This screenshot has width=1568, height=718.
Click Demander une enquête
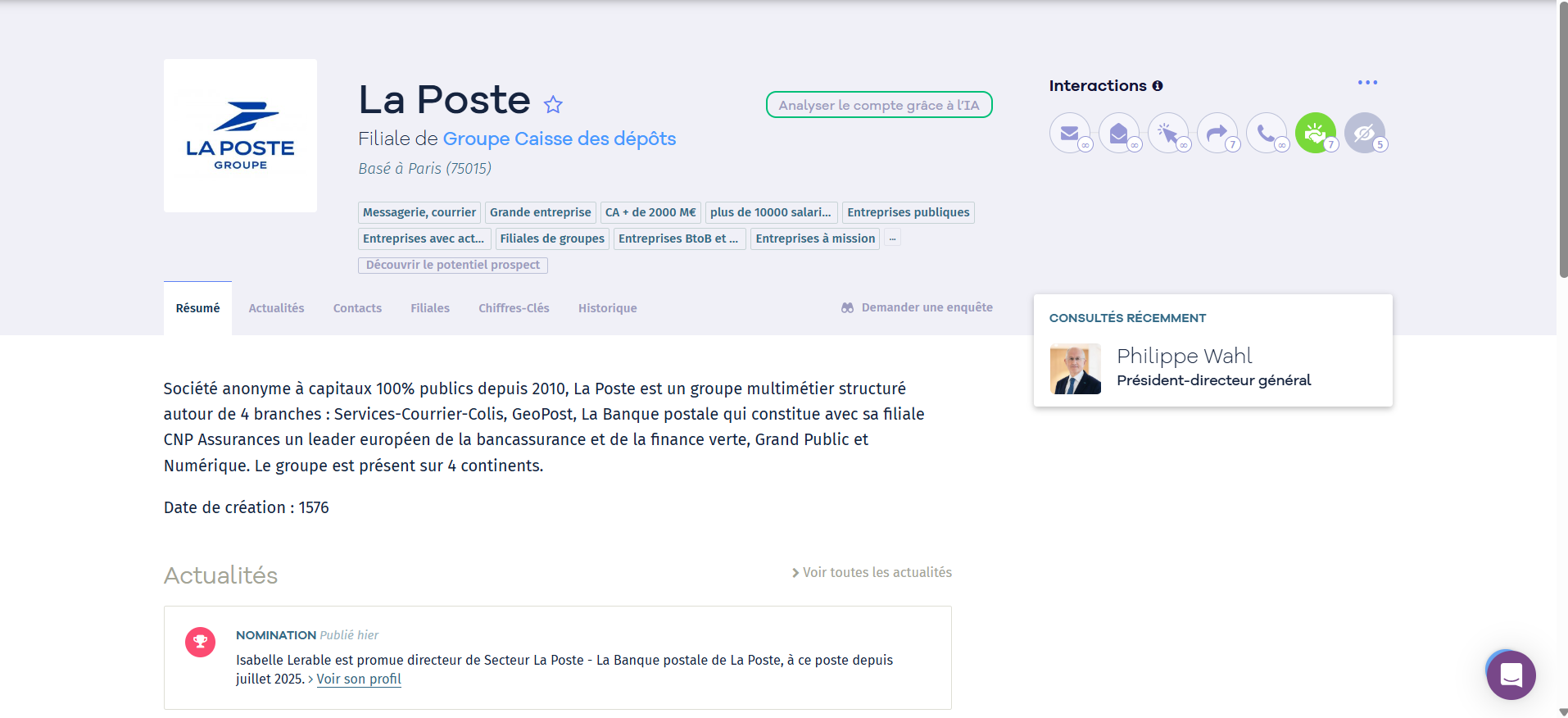917,307
